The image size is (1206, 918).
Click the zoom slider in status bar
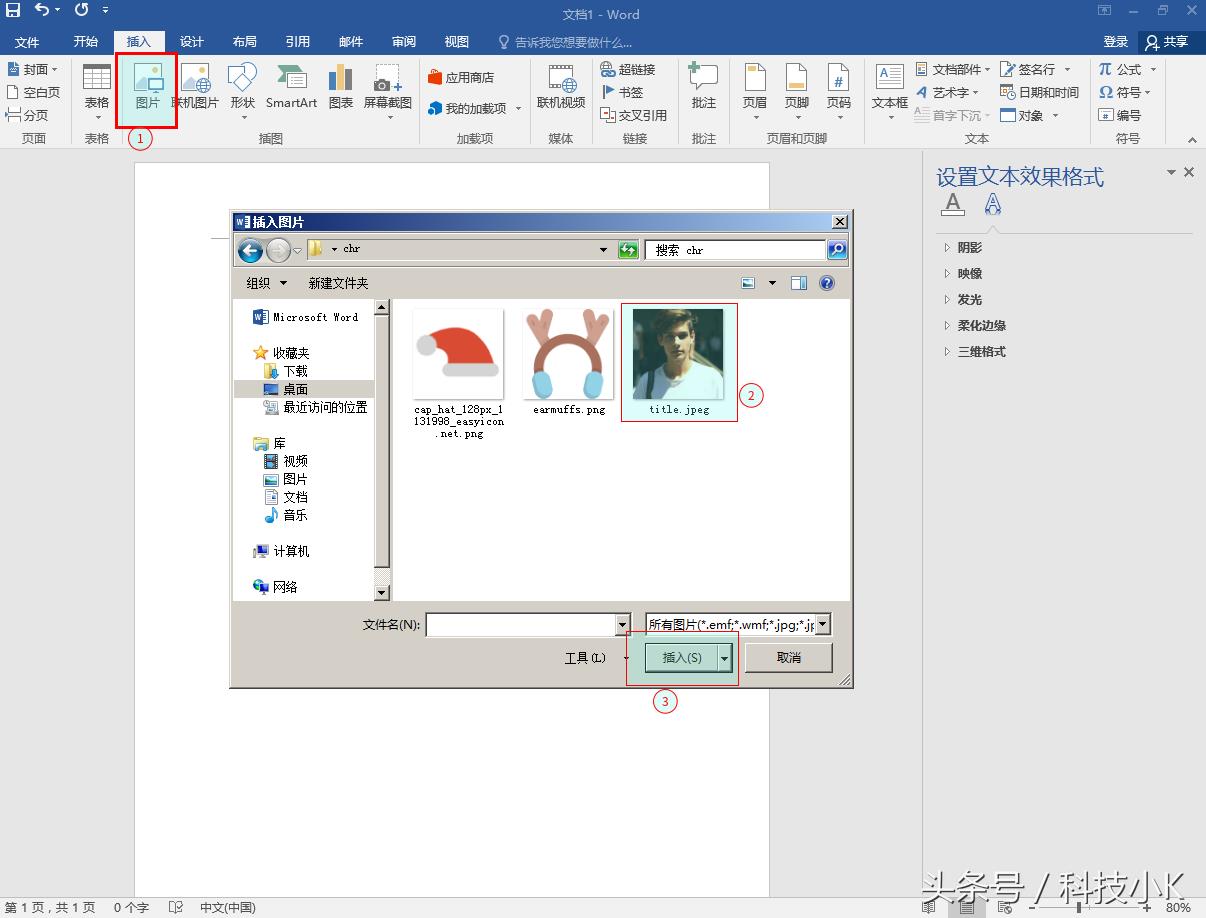(1077, 908)
